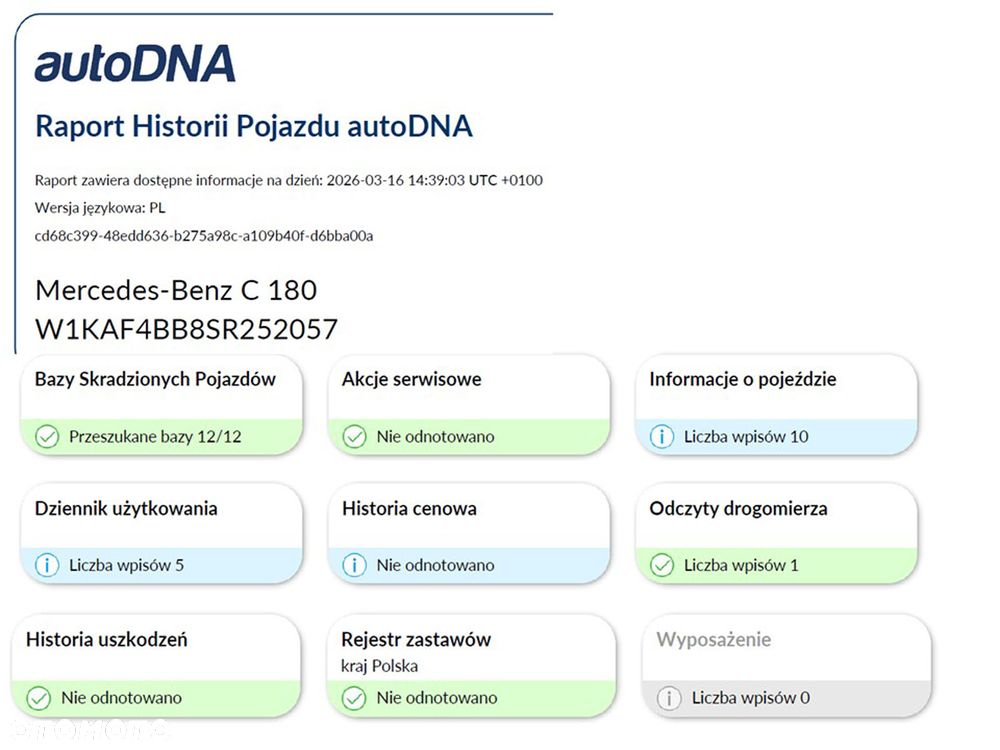Viewport: 1000px width, 750px height.
Task: Click report ID starting with cd68c399
Action: click(x=204, y=236)
